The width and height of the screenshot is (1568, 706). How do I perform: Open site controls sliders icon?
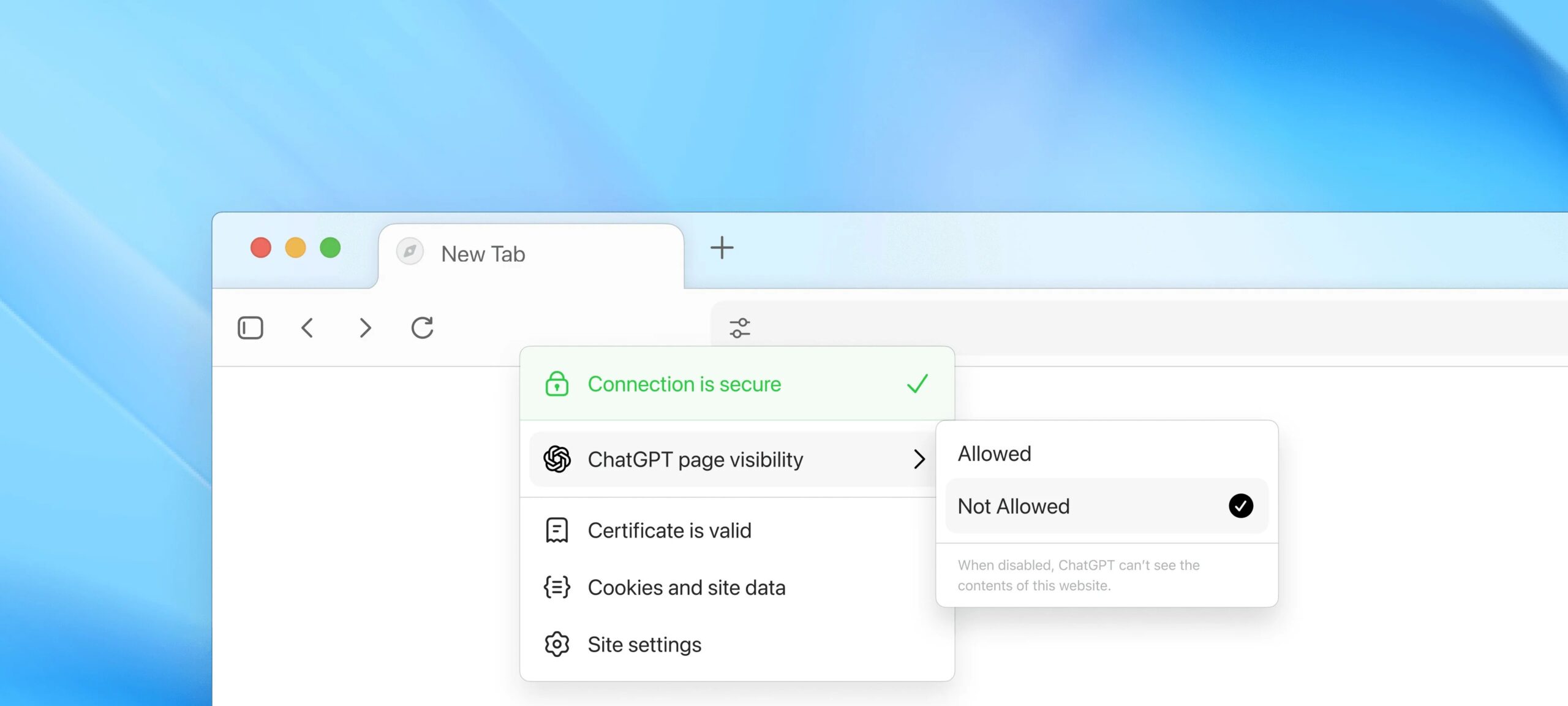(739, 328)
